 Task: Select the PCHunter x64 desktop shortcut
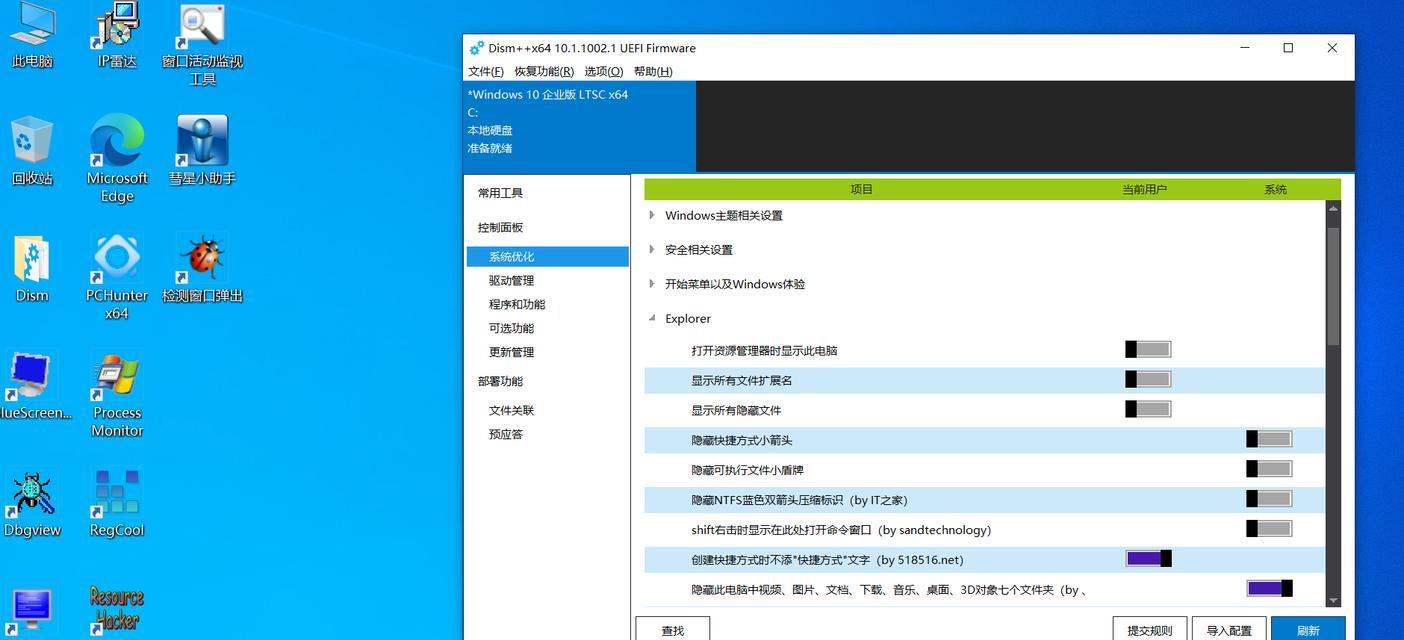click(x=117, y=278)
